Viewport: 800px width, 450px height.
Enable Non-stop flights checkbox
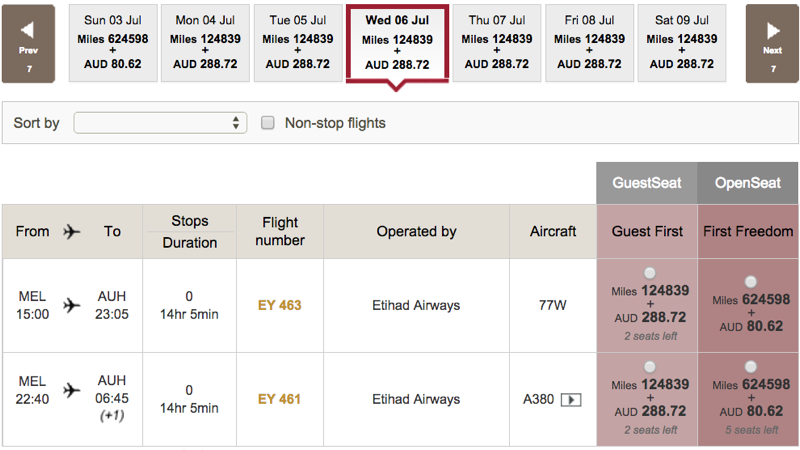click(x=268, y=123)
